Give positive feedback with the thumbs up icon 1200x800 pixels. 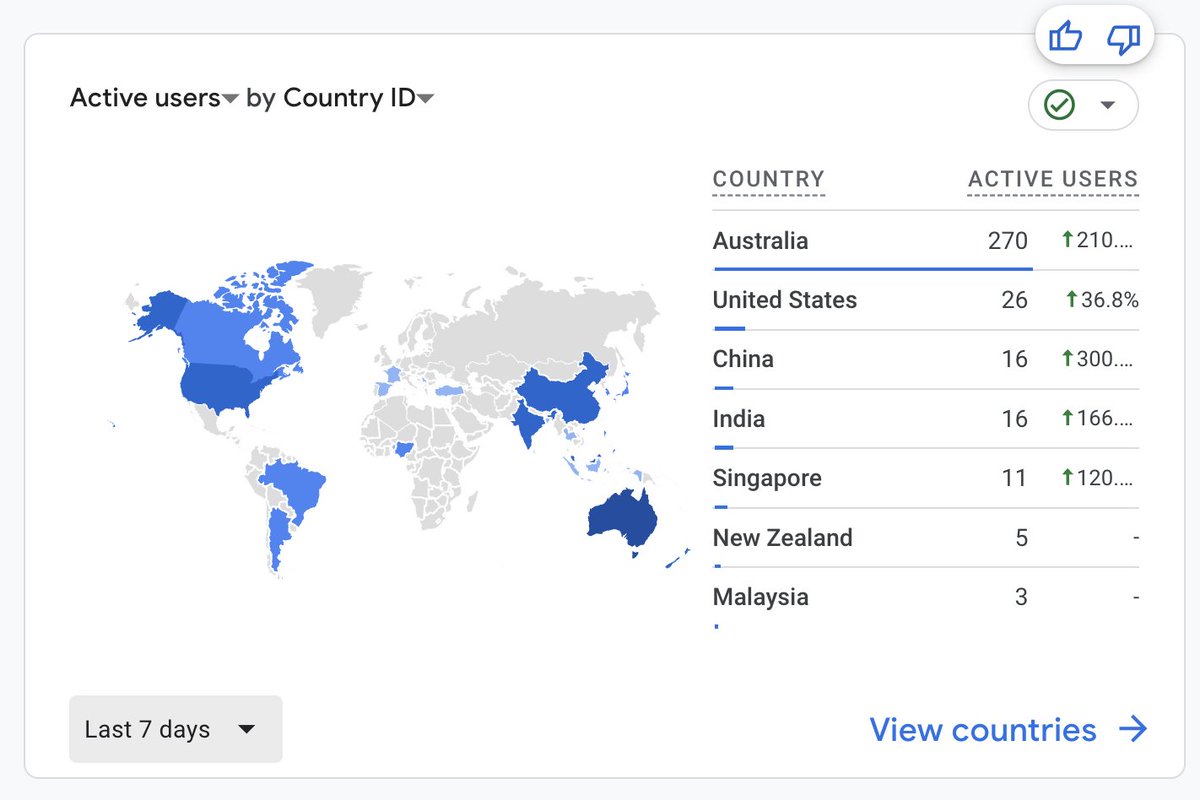pyautogui.click(x=1064, y=37)
